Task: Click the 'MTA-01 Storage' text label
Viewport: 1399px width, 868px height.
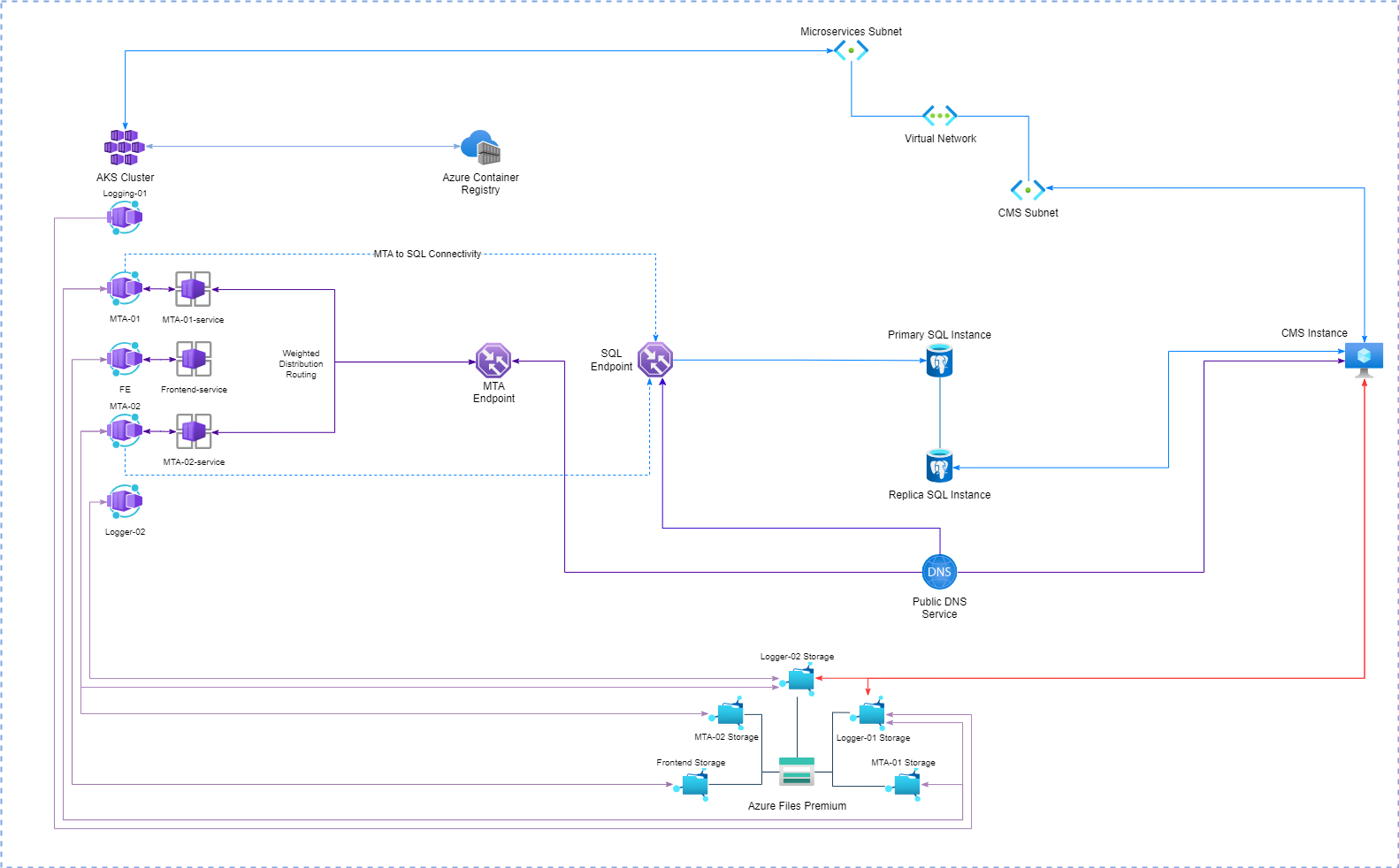Action: [x=903, y=763]
